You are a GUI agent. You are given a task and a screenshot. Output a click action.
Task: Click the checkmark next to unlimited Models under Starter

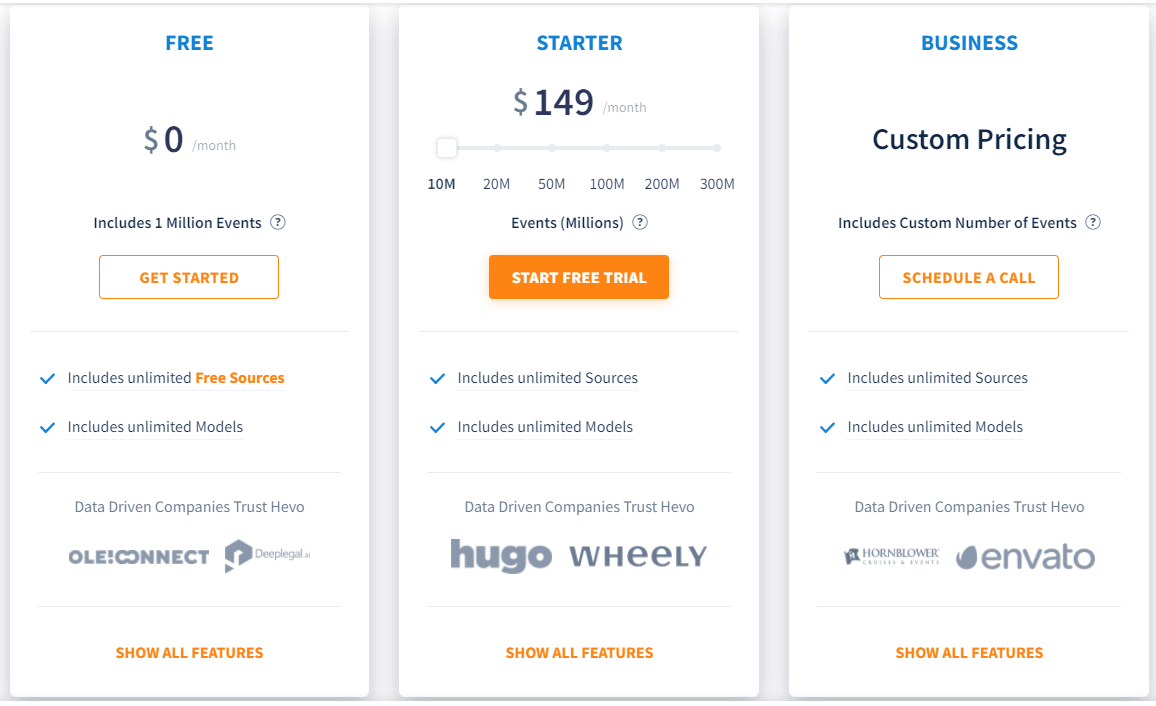(x=437, y=427)
